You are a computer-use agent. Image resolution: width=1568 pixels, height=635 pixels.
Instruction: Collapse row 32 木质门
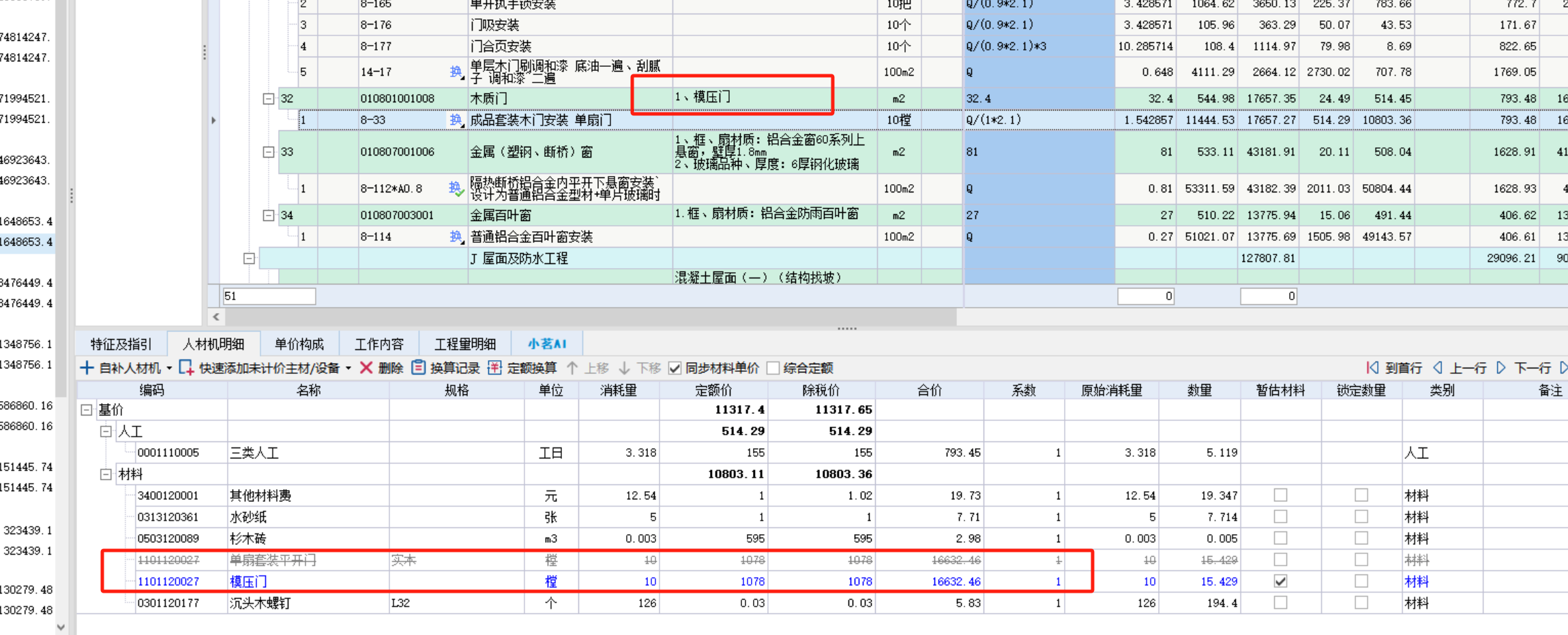click(x=269, y=99)
